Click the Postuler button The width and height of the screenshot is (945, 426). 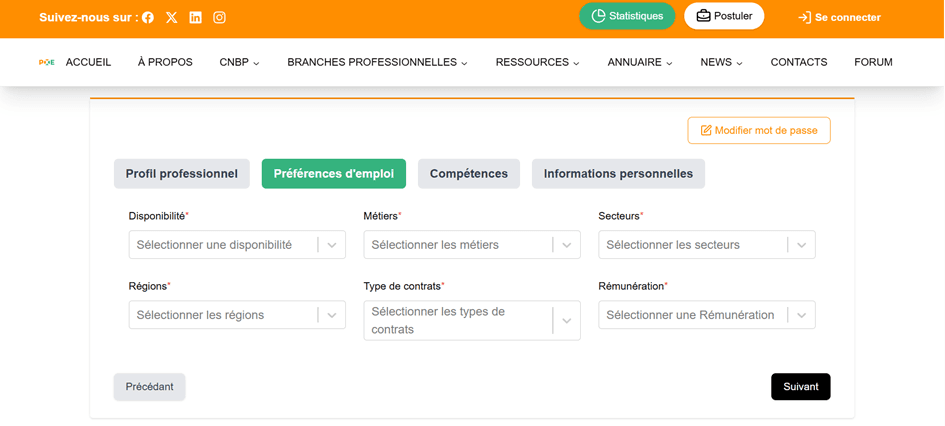[724, 16]
